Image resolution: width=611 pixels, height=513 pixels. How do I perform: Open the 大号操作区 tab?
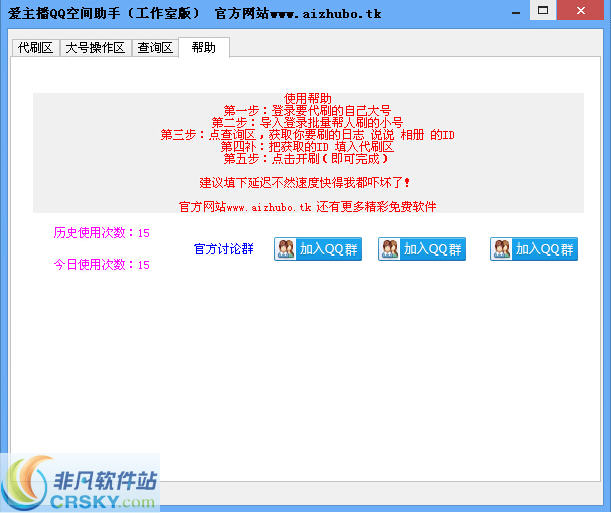pos(95,48)
